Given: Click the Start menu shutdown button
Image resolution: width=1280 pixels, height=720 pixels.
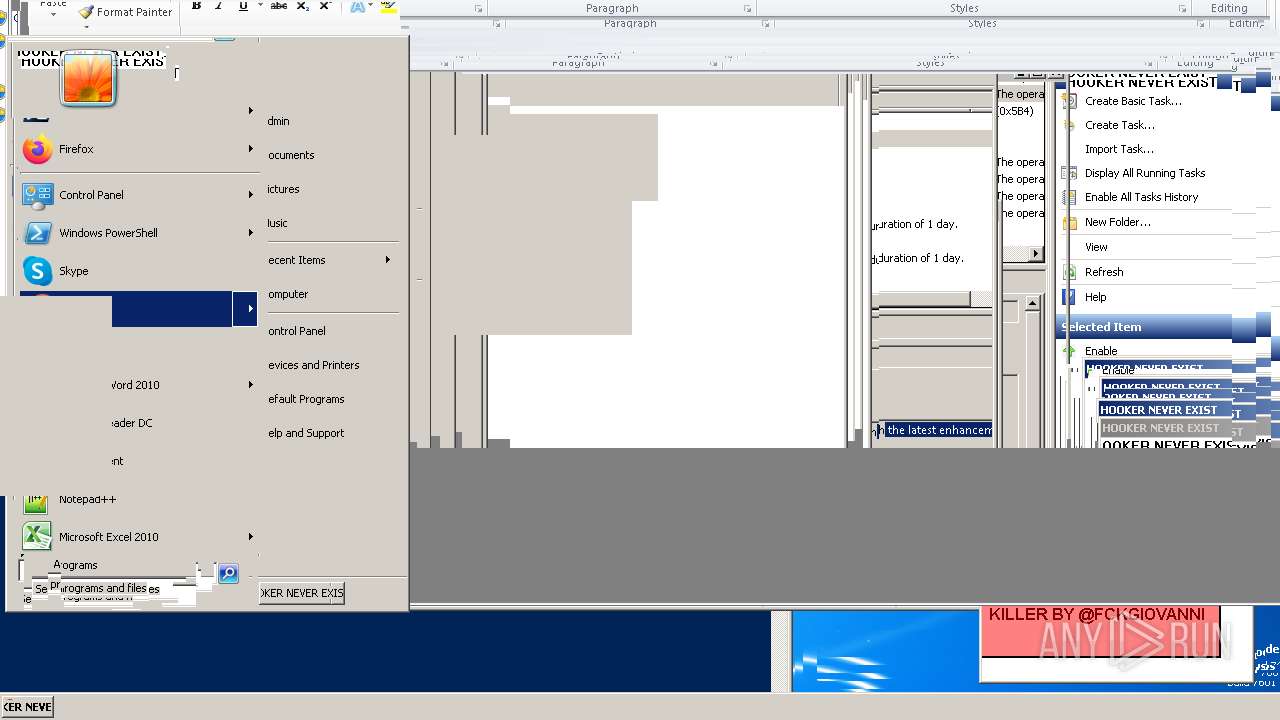Looking at the screenshot, I should pos(301,593).
